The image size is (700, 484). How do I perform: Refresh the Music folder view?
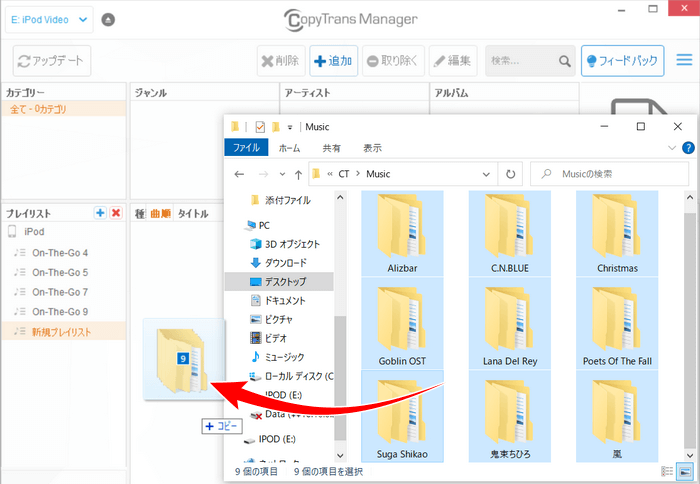510,174
